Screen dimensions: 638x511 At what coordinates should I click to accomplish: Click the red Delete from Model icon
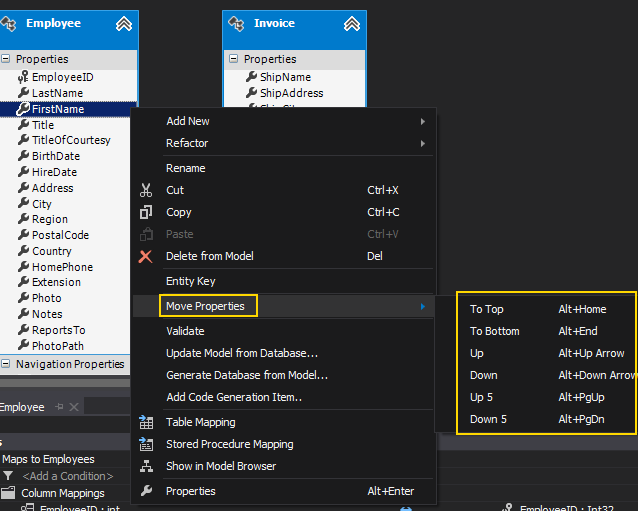pos(146,256)
